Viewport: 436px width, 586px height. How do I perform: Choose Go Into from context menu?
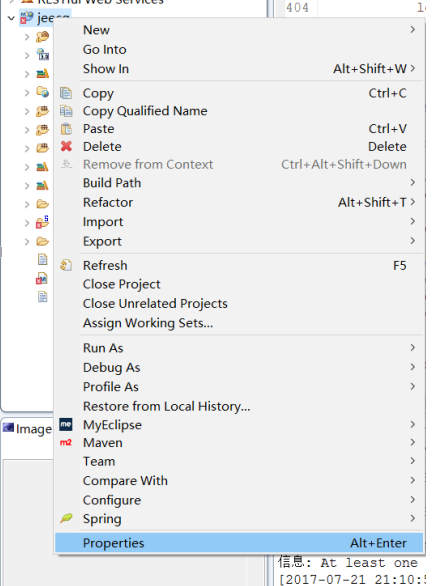239,49
